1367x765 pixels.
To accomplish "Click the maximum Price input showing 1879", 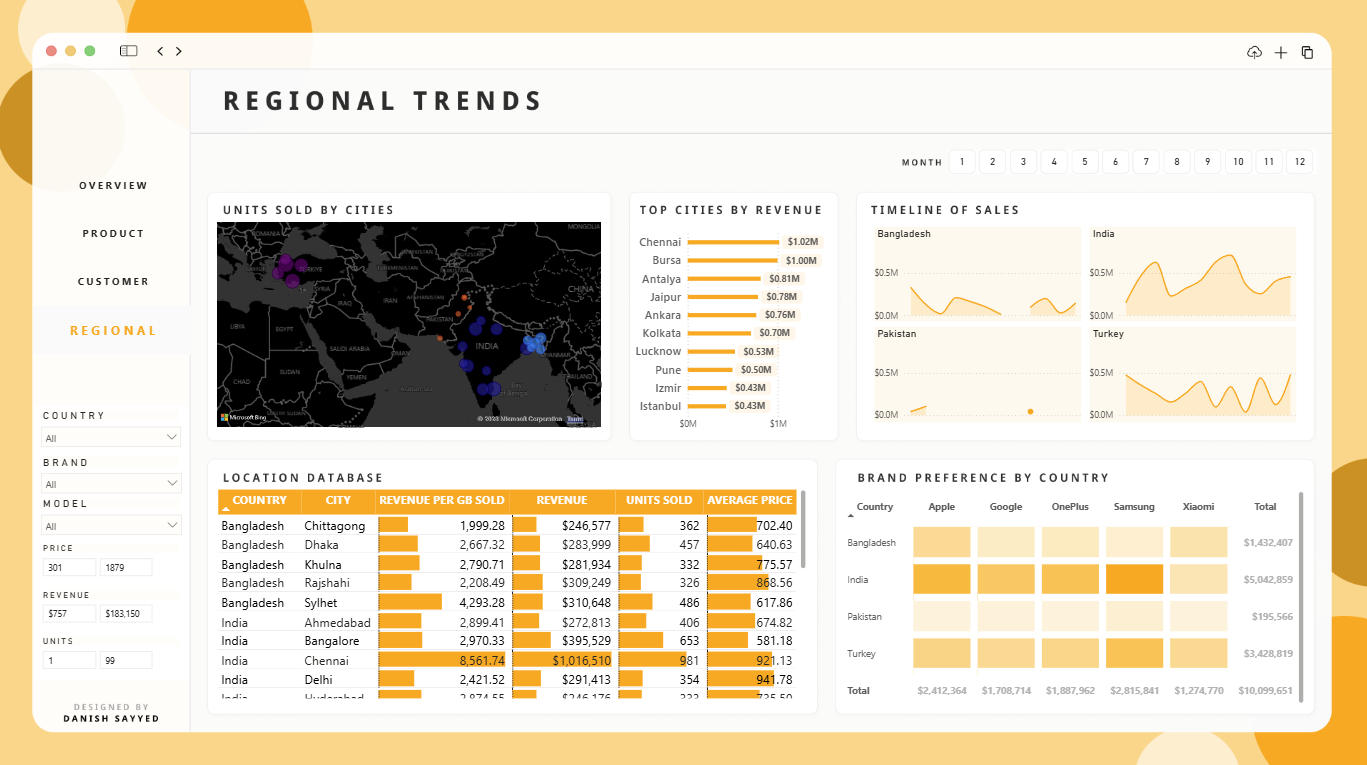I will tap(125, 568).
